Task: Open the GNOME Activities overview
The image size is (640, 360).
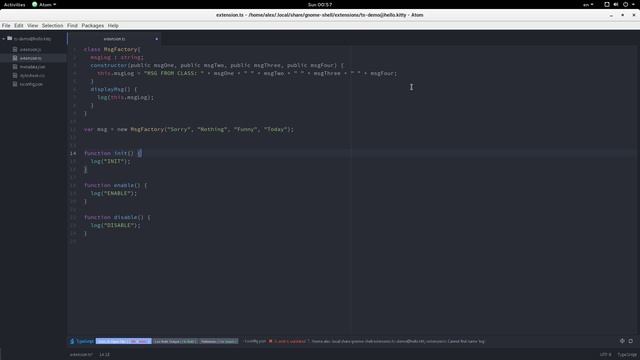Action: tap(14, 4)
